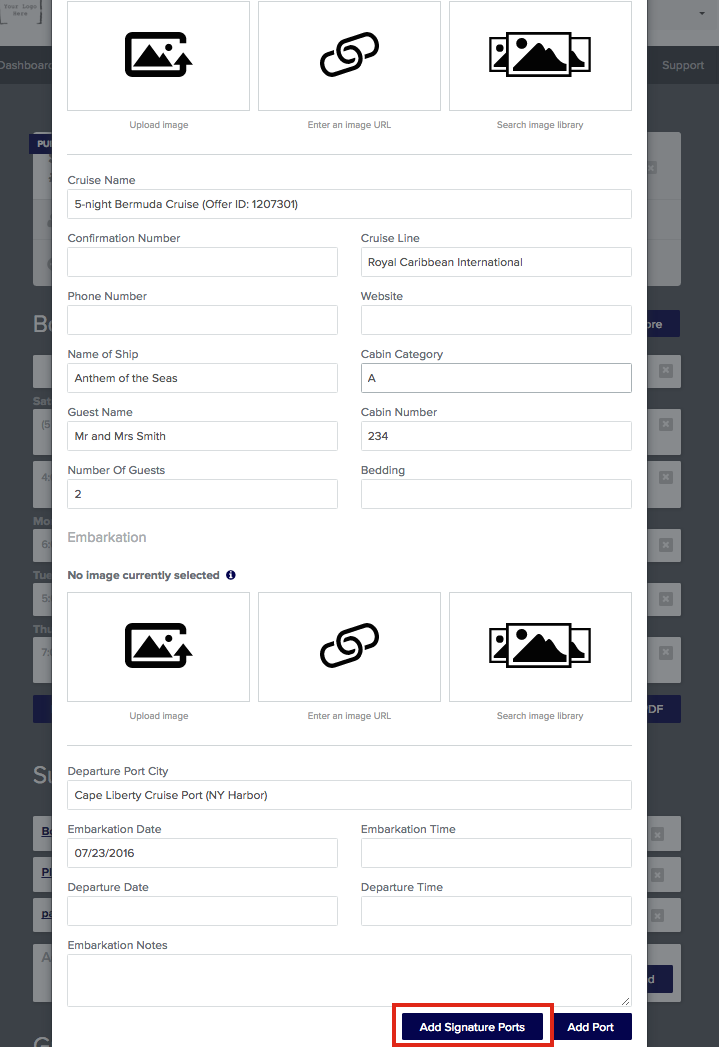This screenshot has width=719, height=1047.
Task: Click the Add Signature Ports button
Action: [472, 1027]
